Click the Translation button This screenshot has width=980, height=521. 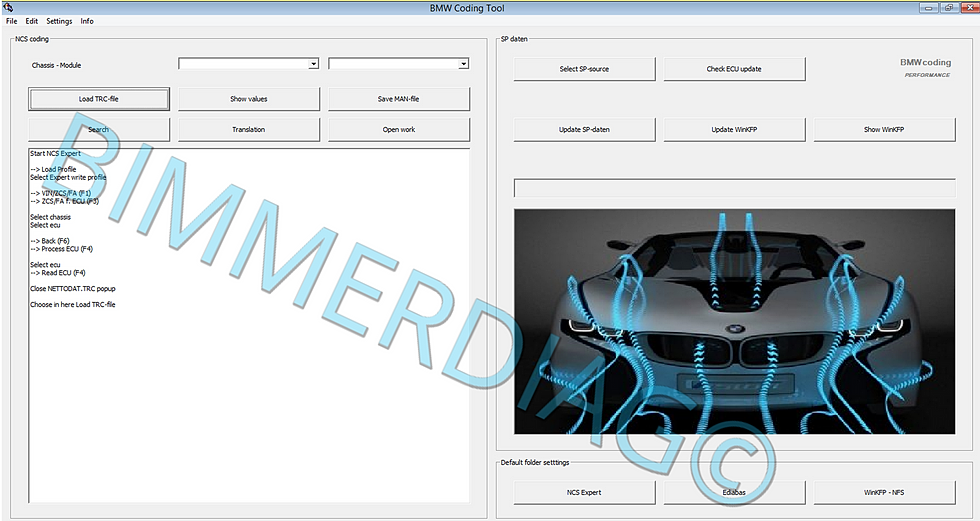(x=249, y=129)
